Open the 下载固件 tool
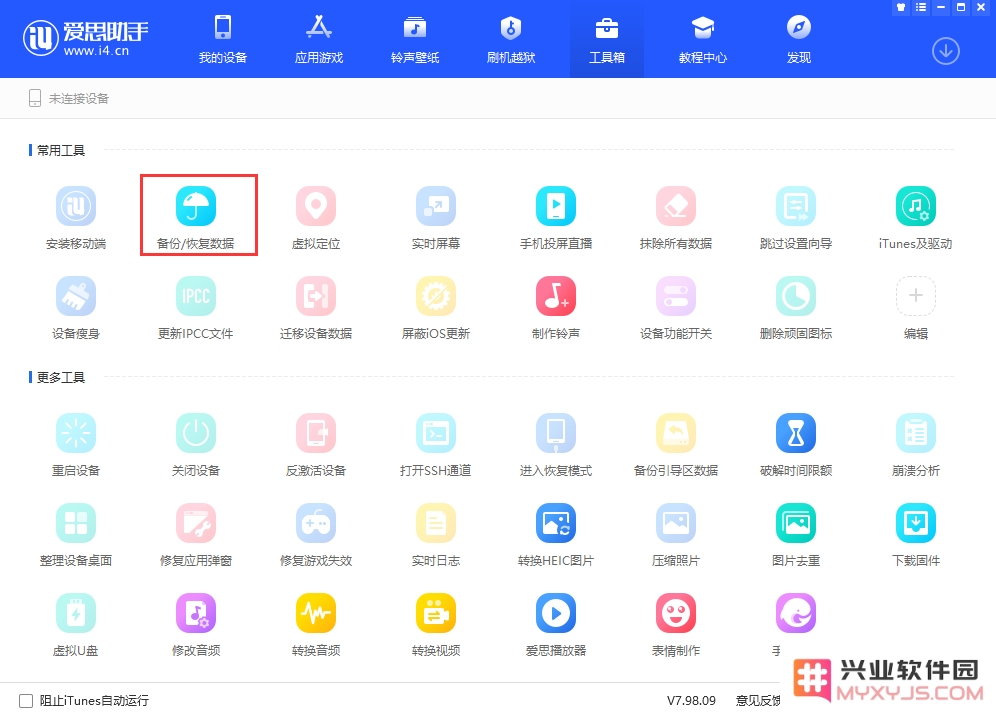This screenshot has width=996, height=717. click(x=915, y=535)
